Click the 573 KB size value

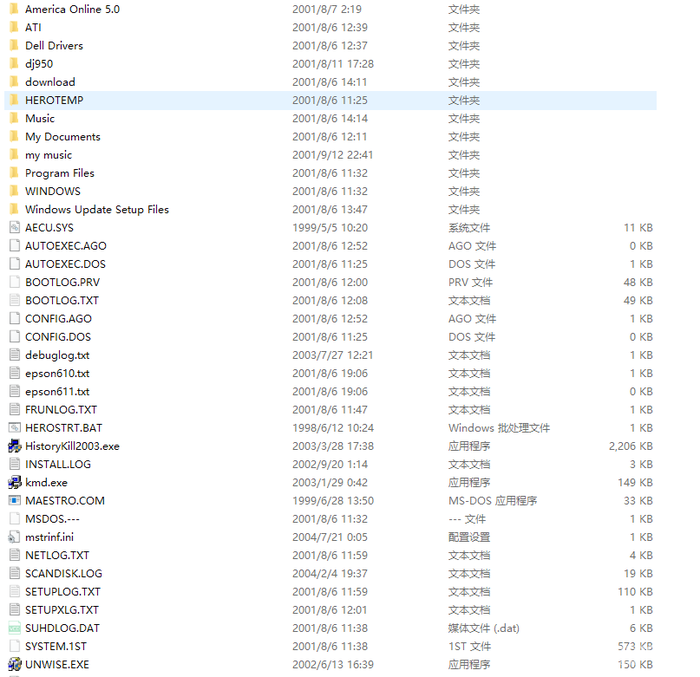(x=635, y=646)
